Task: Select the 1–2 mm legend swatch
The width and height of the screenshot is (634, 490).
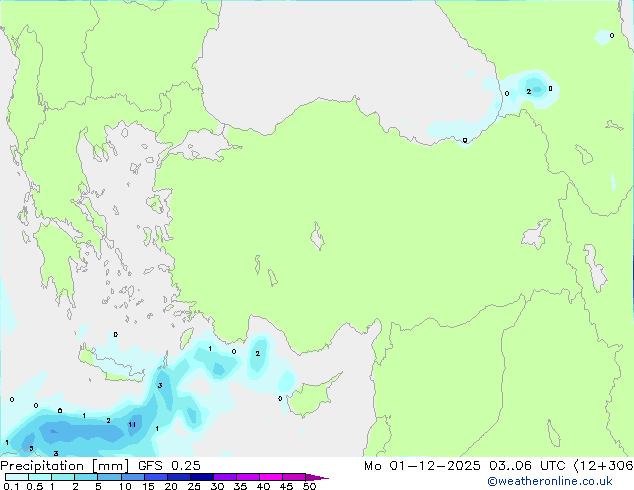Action: [63, 477]
